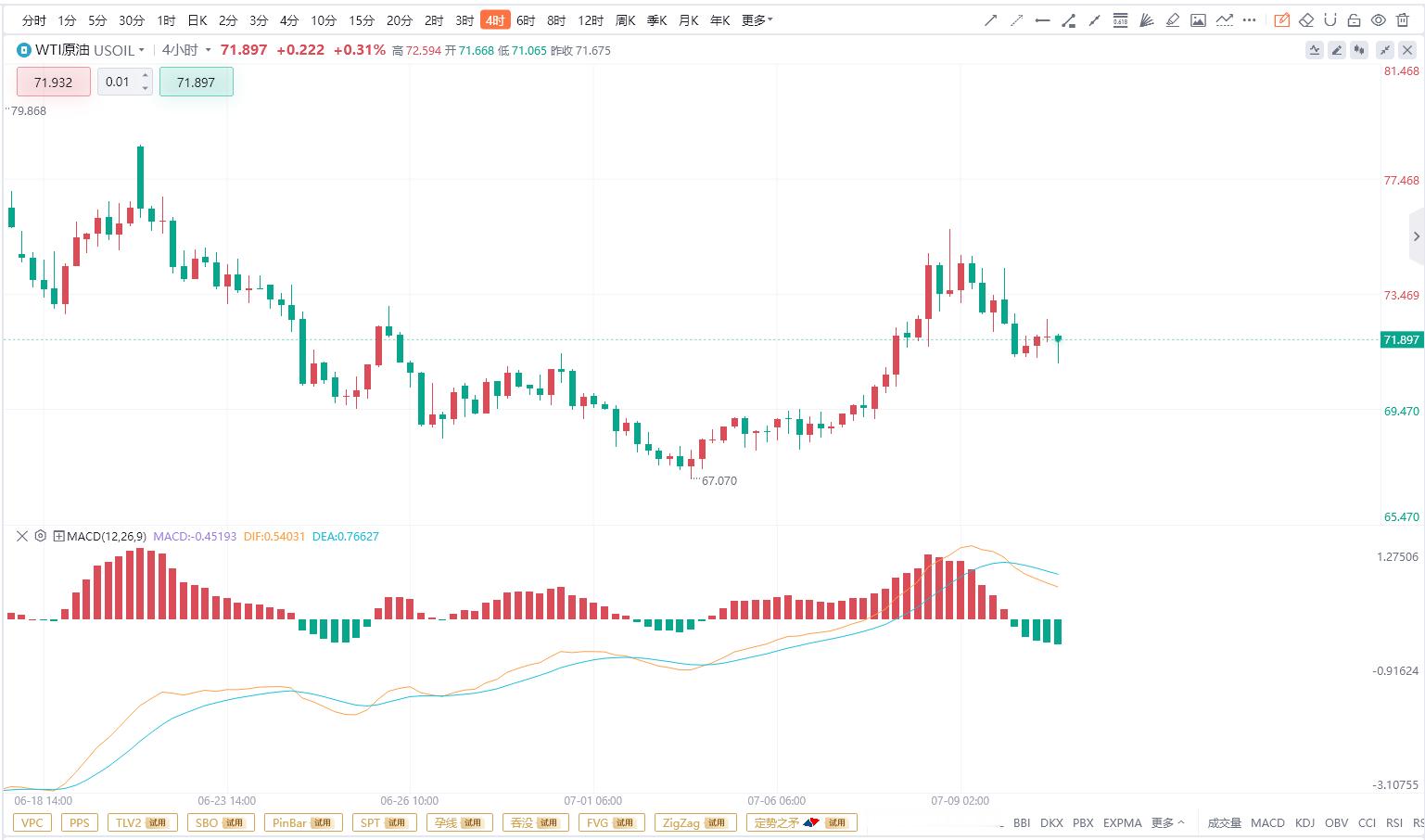Screen dimensions: 1425x840
Task: Open the 更多 timeframes dropdown
Action: point(757,20)
